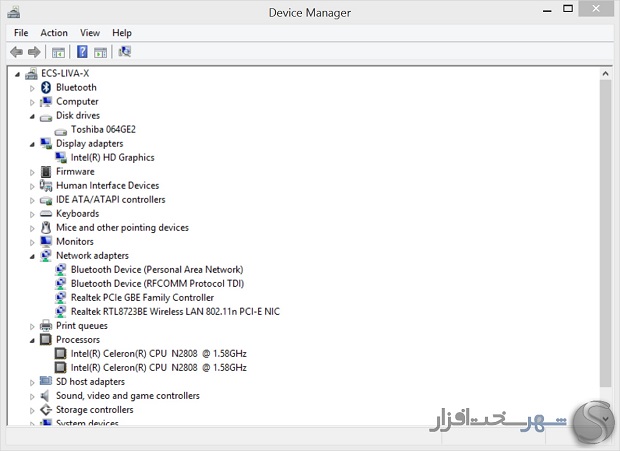Click the Print queues printer icon
This screenshot has height=451, width=620.
[x=46, y=326]
